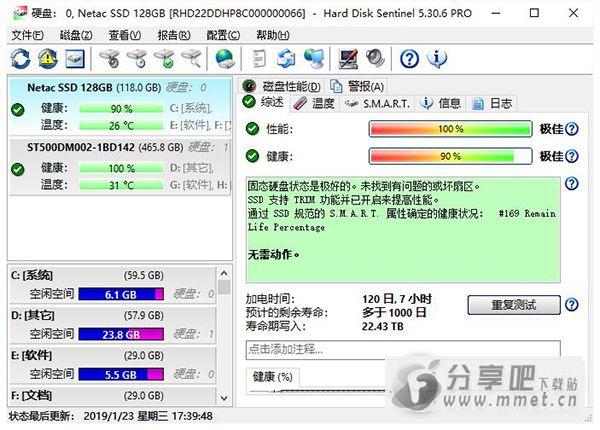
Task: Click the C: free space 6.1 GB bar
Action: (x=121, y=294)
